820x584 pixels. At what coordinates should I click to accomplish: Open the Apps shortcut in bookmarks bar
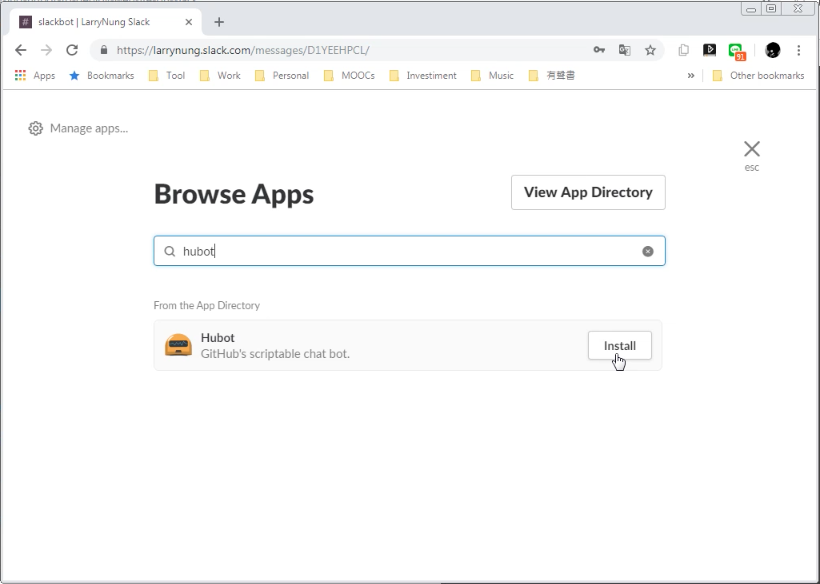[x=35, y=76]
